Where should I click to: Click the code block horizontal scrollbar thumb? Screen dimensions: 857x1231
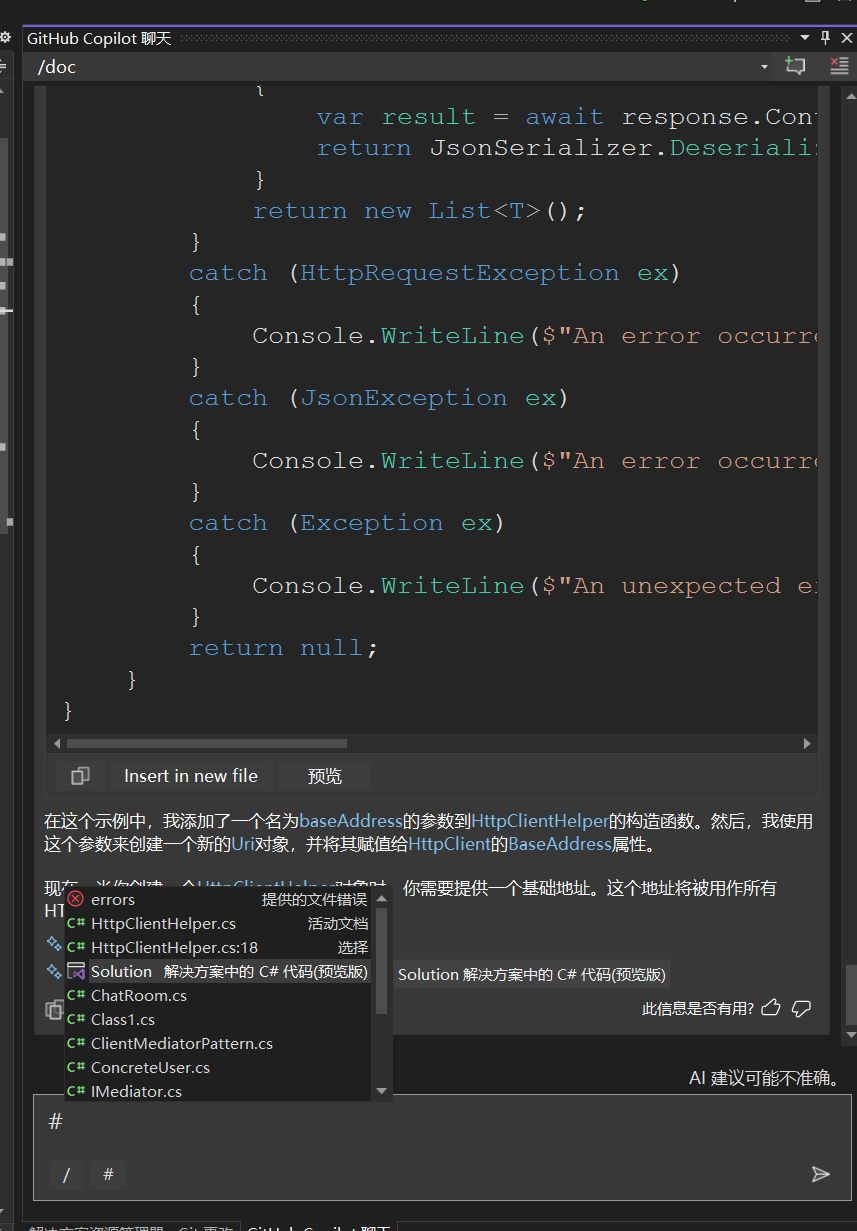point(206,744)
